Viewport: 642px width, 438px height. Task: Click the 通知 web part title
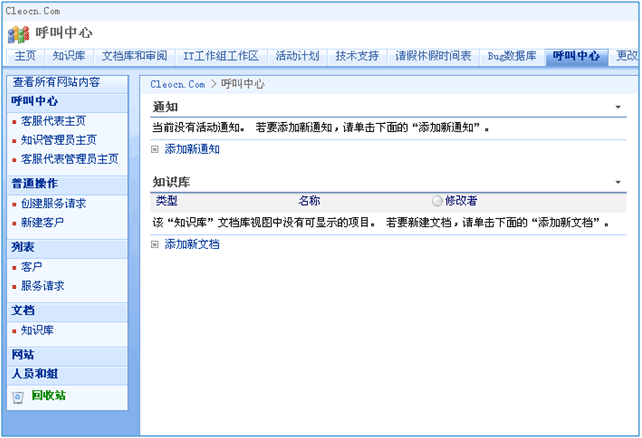point(165,107)
